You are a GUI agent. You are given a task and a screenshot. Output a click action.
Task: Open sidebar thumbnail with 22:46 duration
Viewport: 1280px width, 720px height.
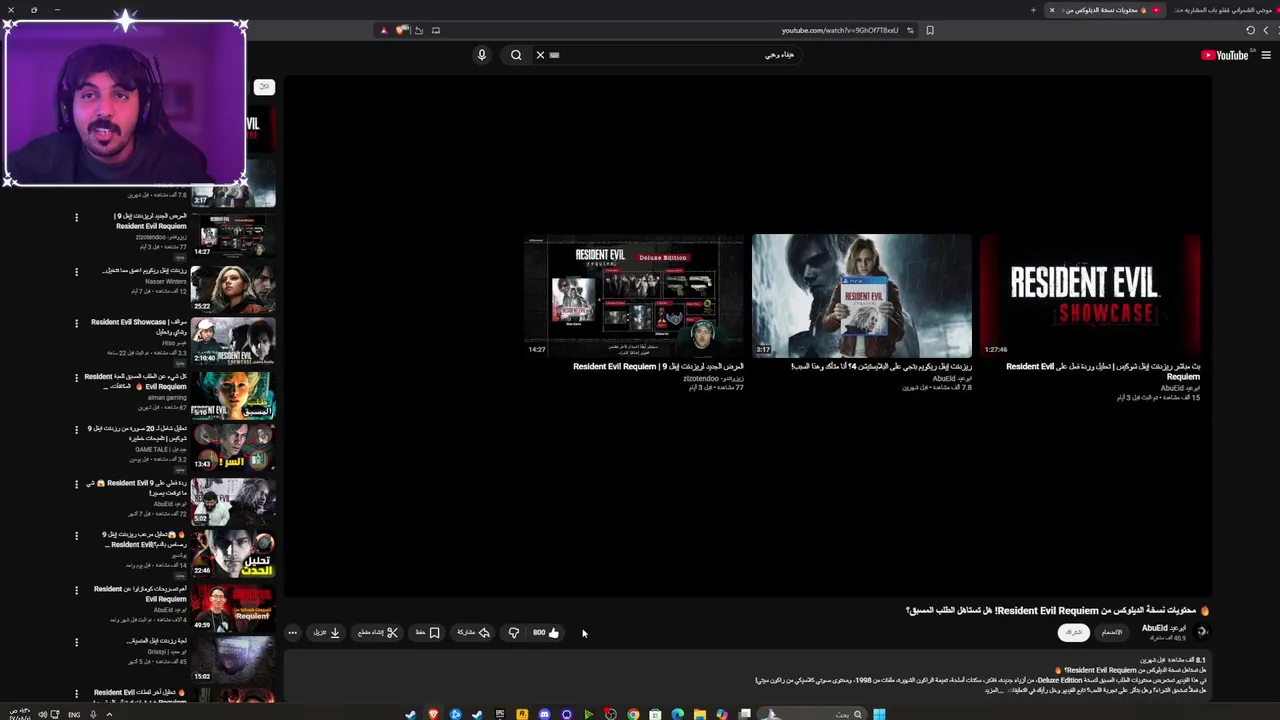(x=233, y=554)
